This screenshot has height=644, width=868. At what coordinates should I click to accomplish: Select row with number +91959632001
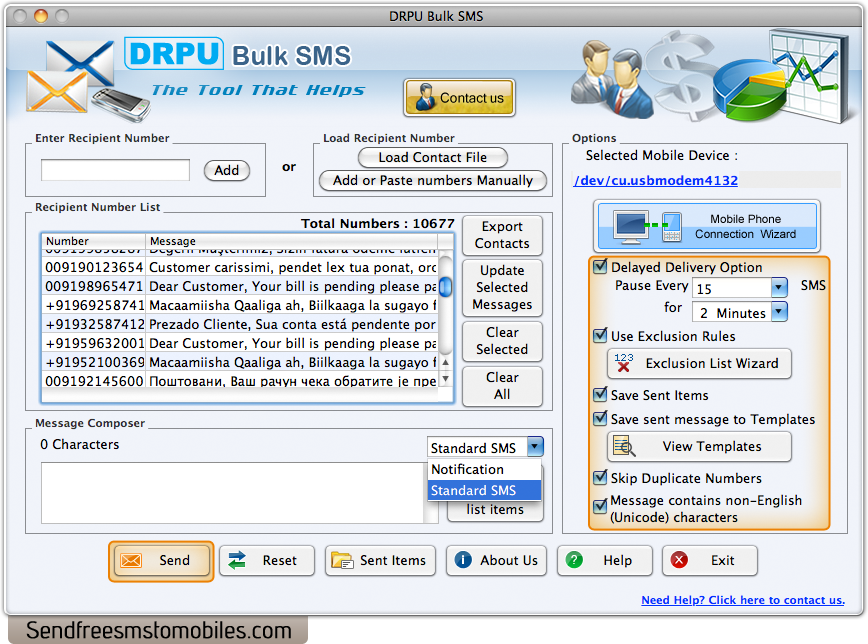(x=240, y=343)
